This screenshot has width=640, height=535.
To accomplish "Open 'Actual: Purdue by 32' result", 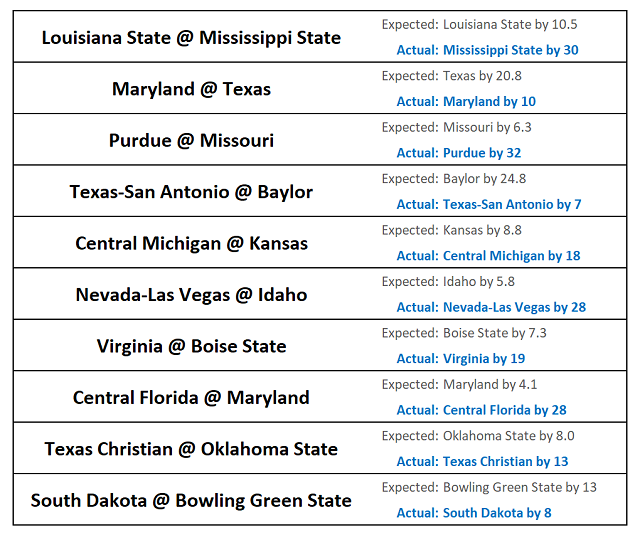I will (x=459, y=153).
